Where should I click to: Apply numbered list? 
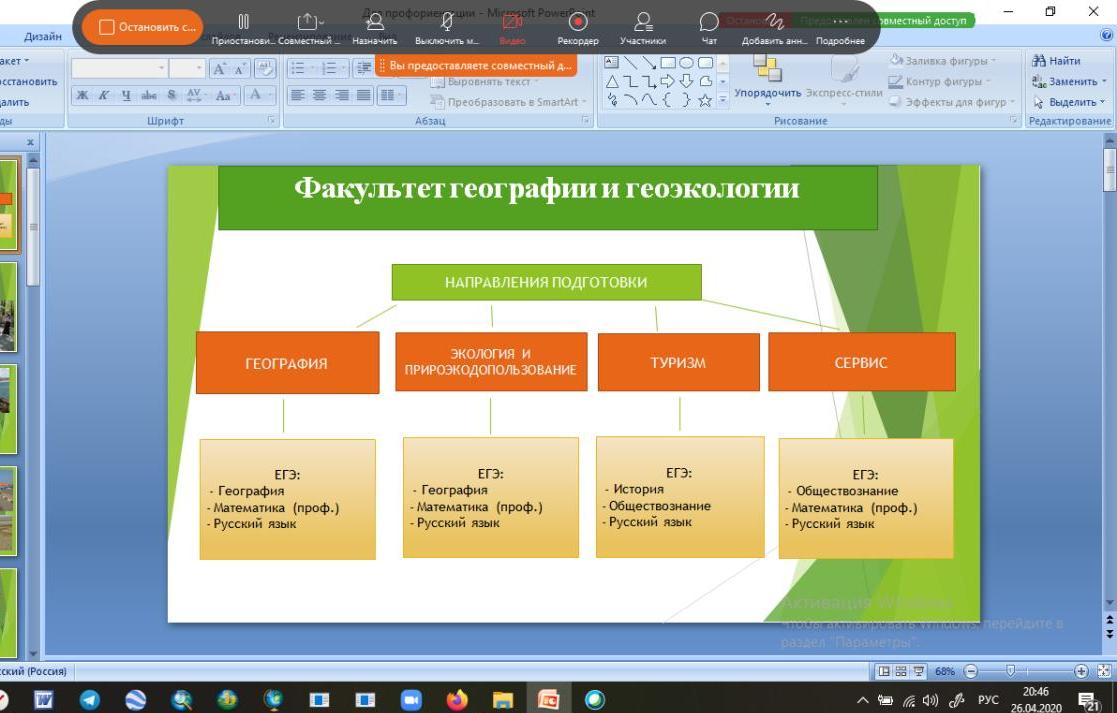pos(331,68)
